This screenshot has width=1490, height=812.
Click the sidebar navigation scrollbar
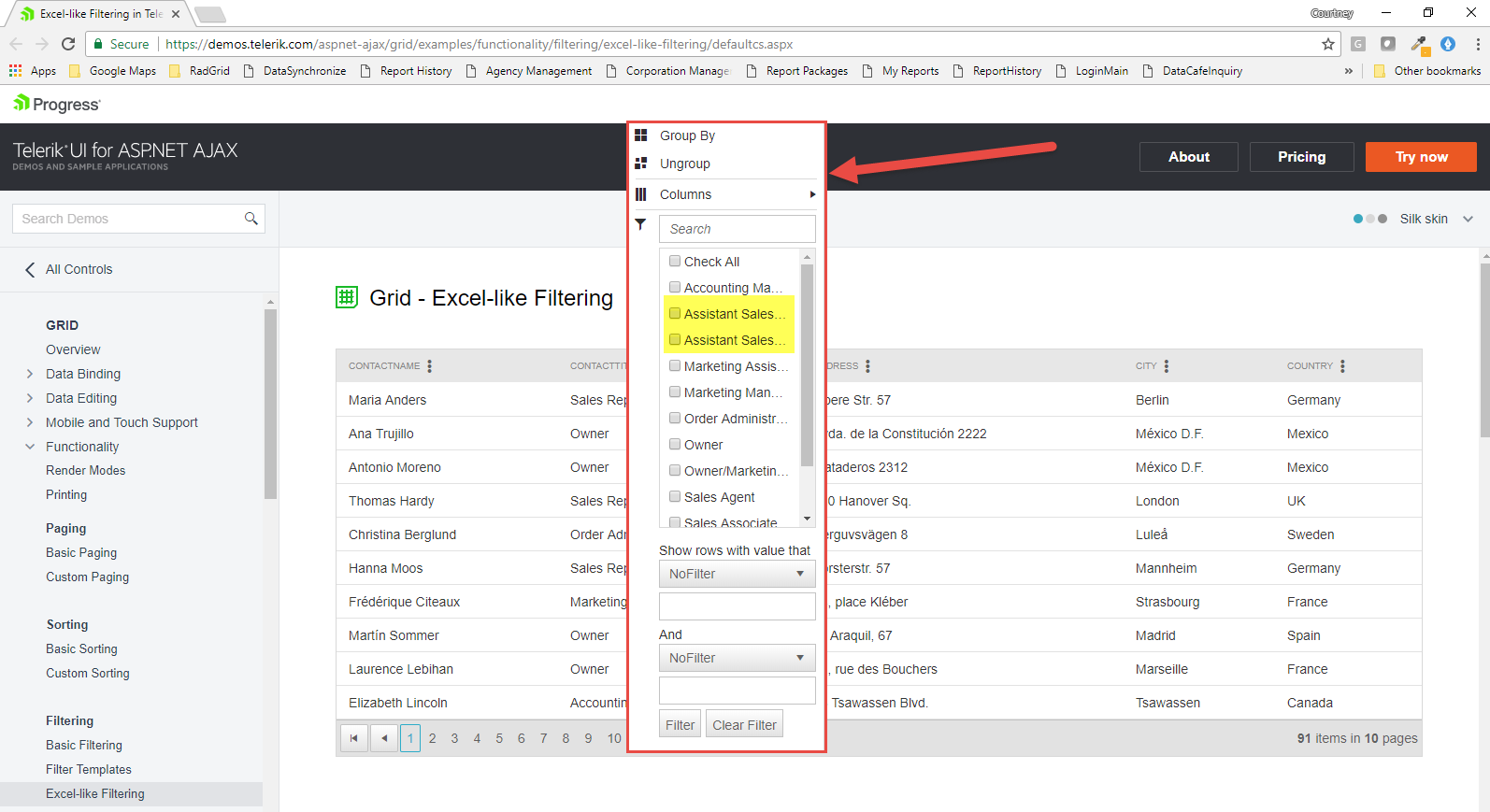pyautogui.click(x=270, y=404)
